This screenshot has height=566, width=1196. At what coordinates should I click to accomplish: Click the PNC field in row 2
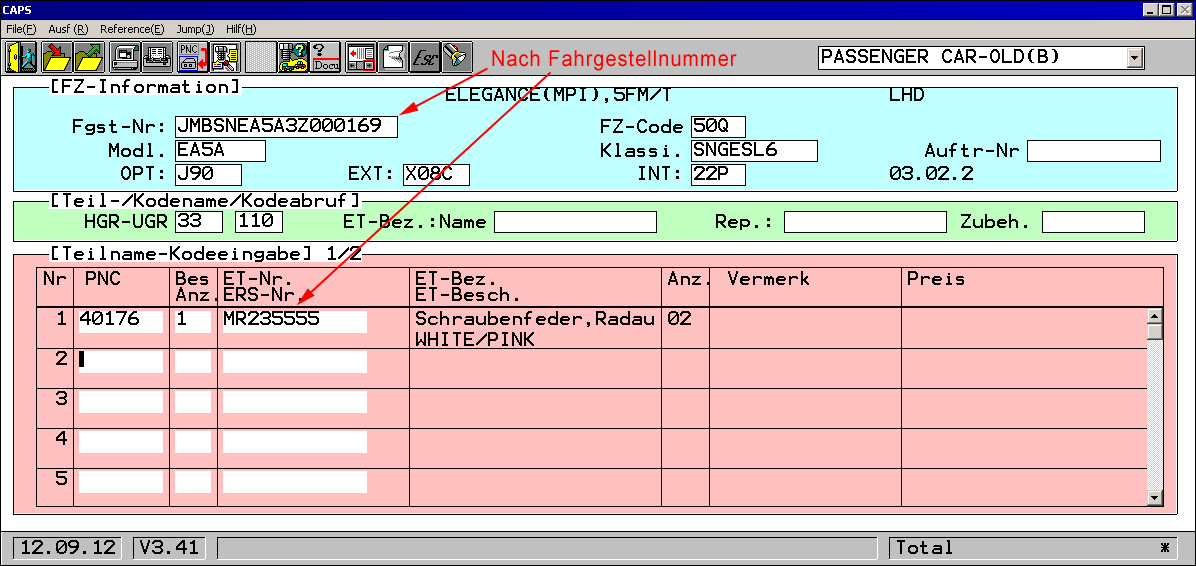[120, 360]
